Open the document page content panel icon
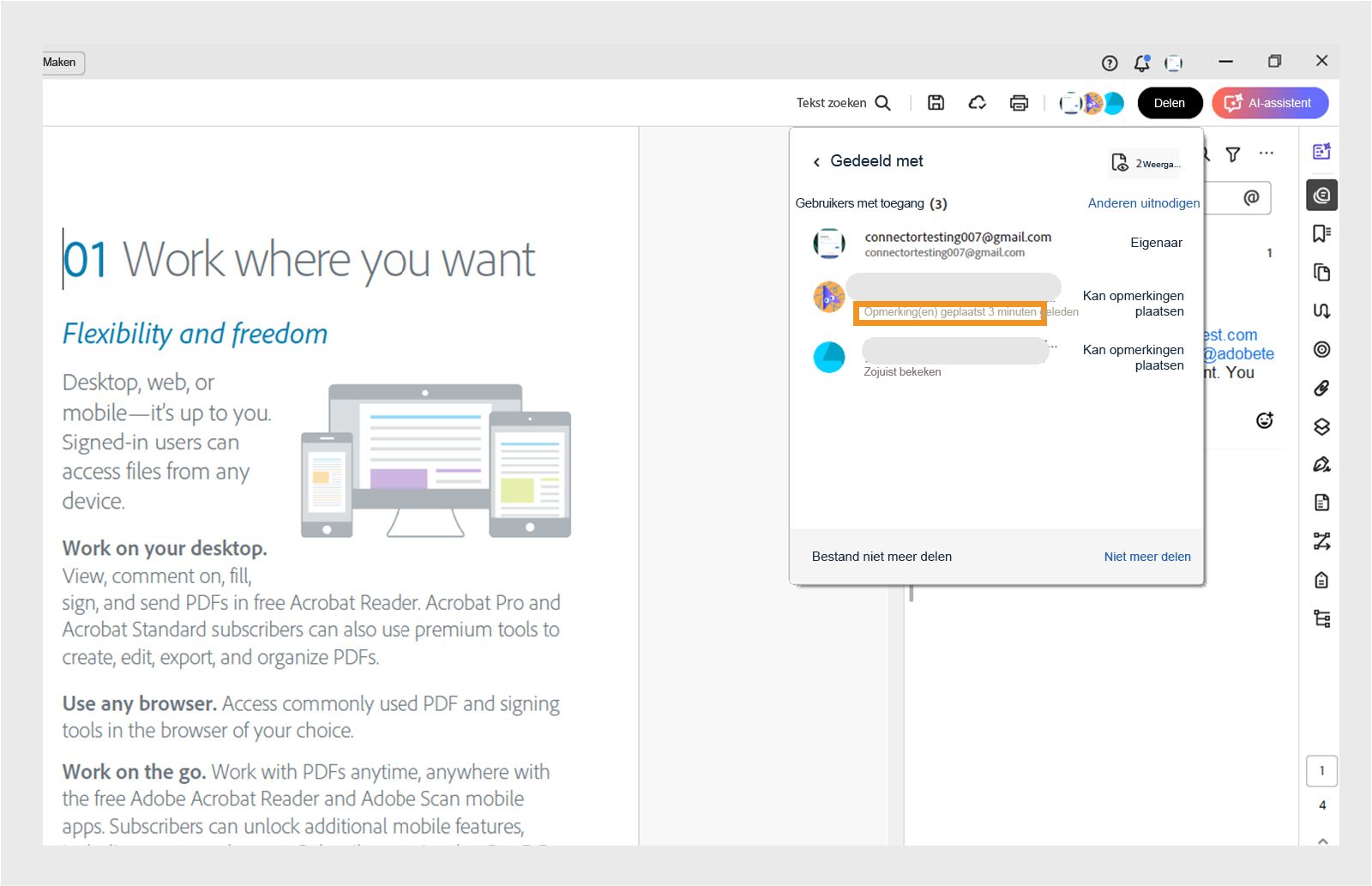 click(x=1321, y=503)
